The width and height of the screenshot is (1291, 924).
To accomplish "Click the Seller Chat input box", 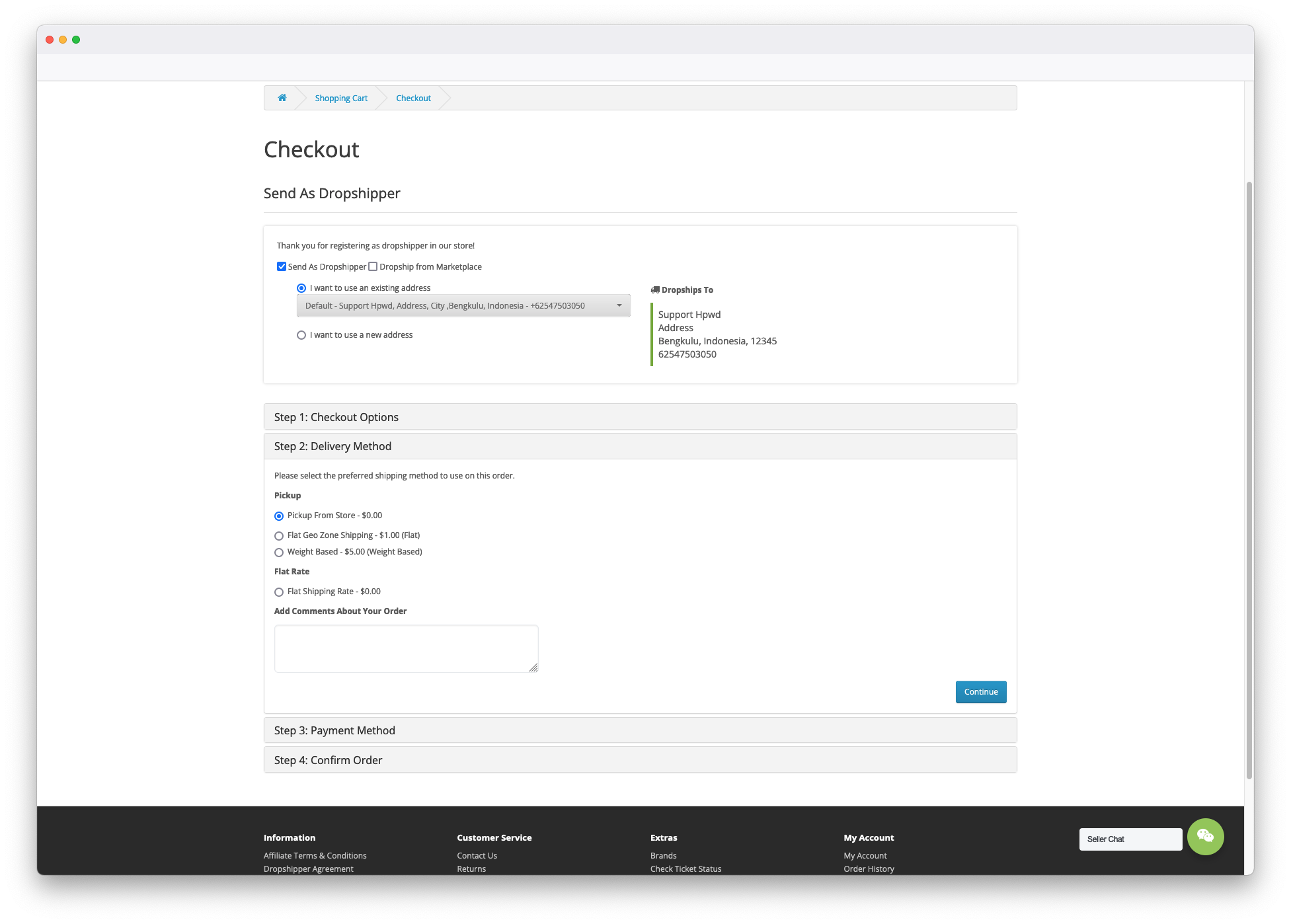I will coord(1130,839).
